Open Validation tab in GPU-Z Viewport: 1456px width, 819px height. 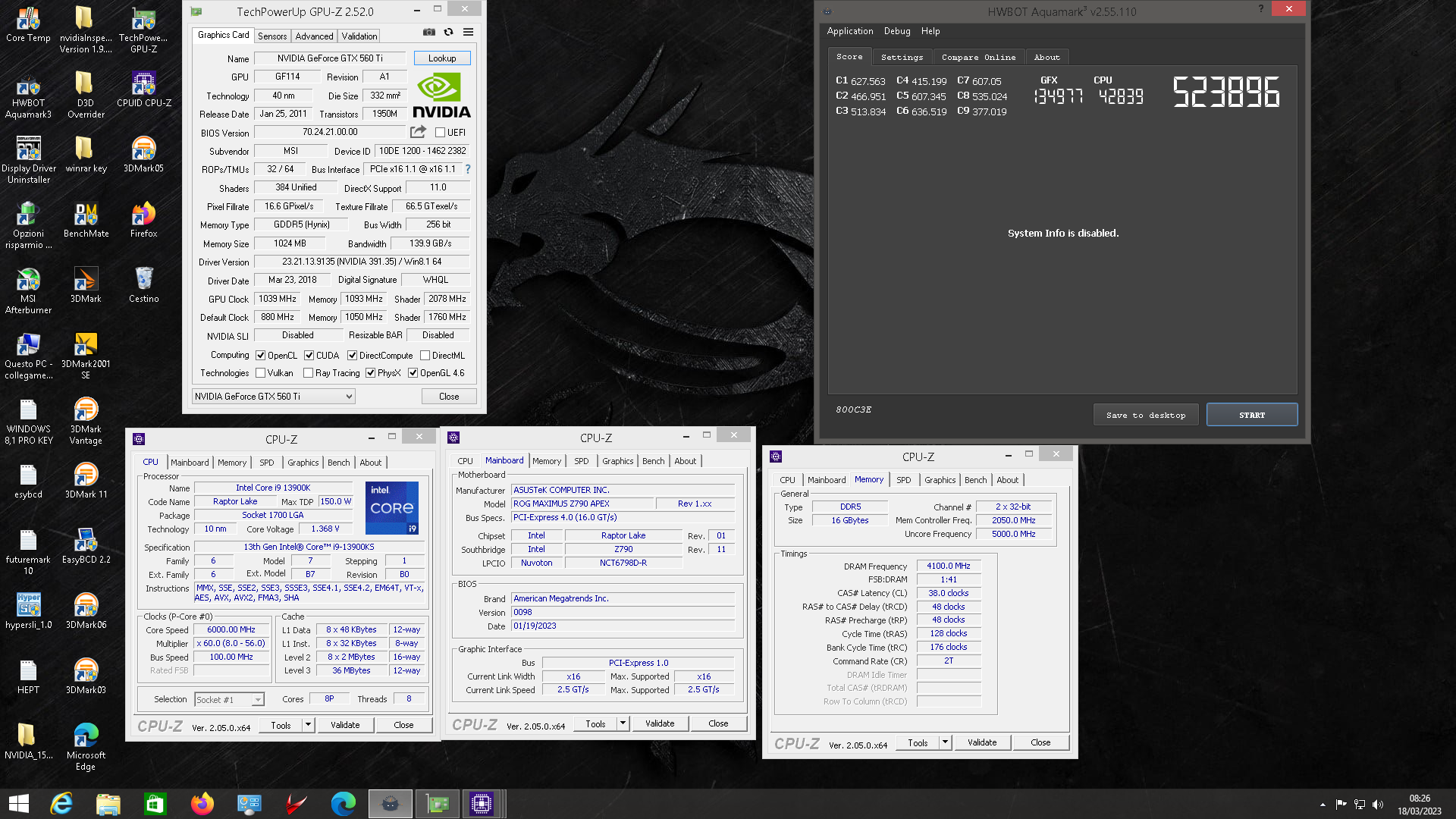click(359, 36)
